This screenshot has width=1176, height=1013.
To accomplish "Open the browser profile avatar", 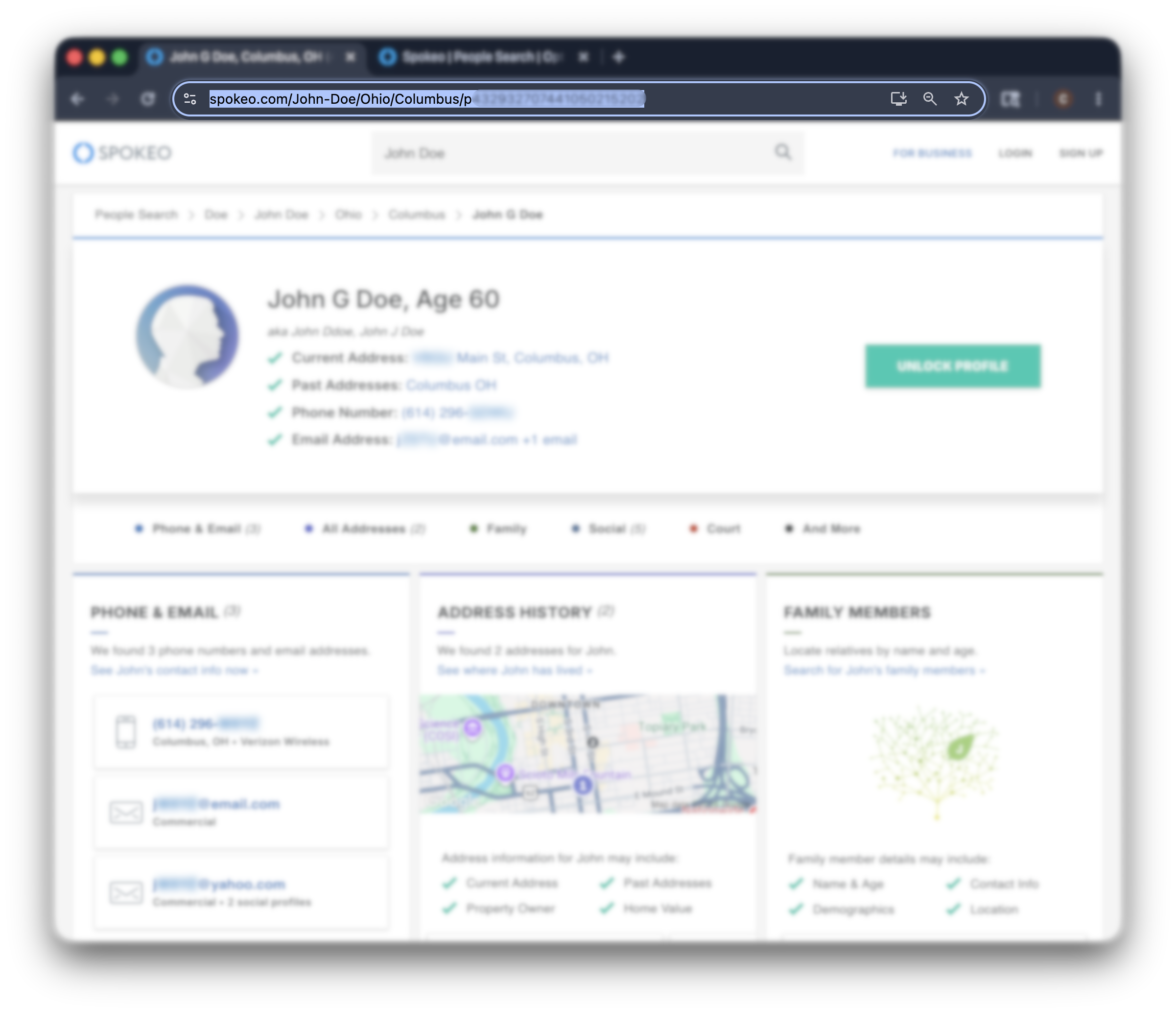I will [1063, 99].
